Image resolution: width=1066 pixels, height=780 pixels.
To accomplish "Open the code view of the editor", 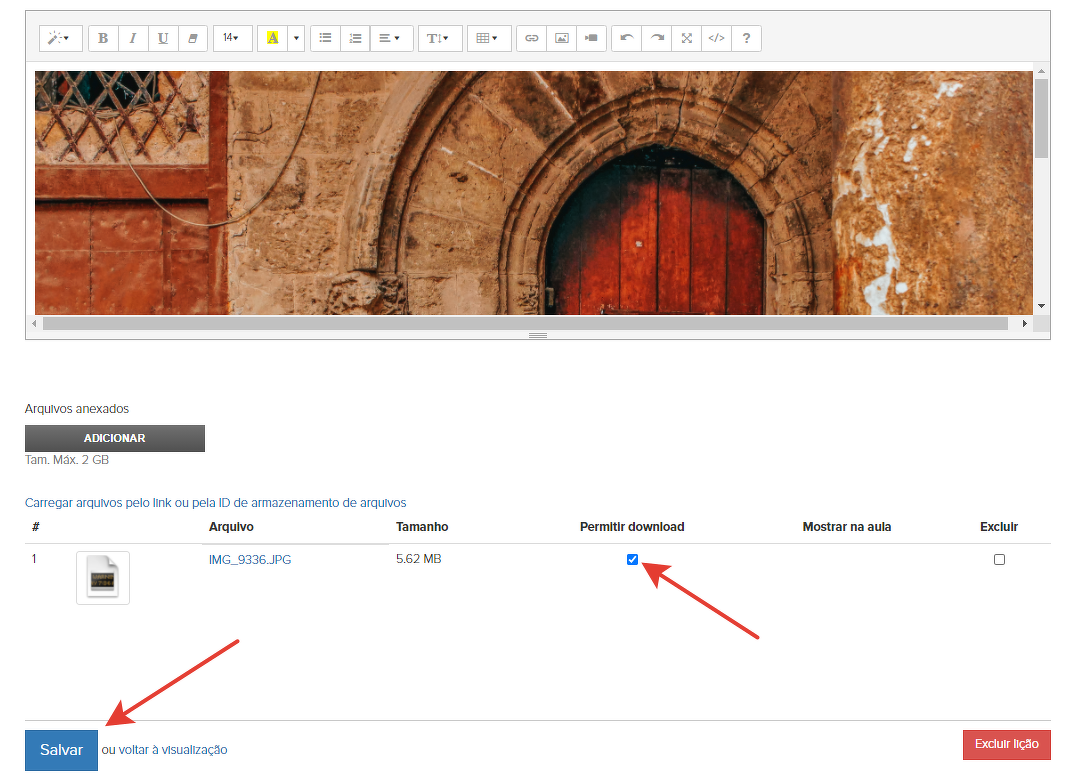I will tap(716, 38).
